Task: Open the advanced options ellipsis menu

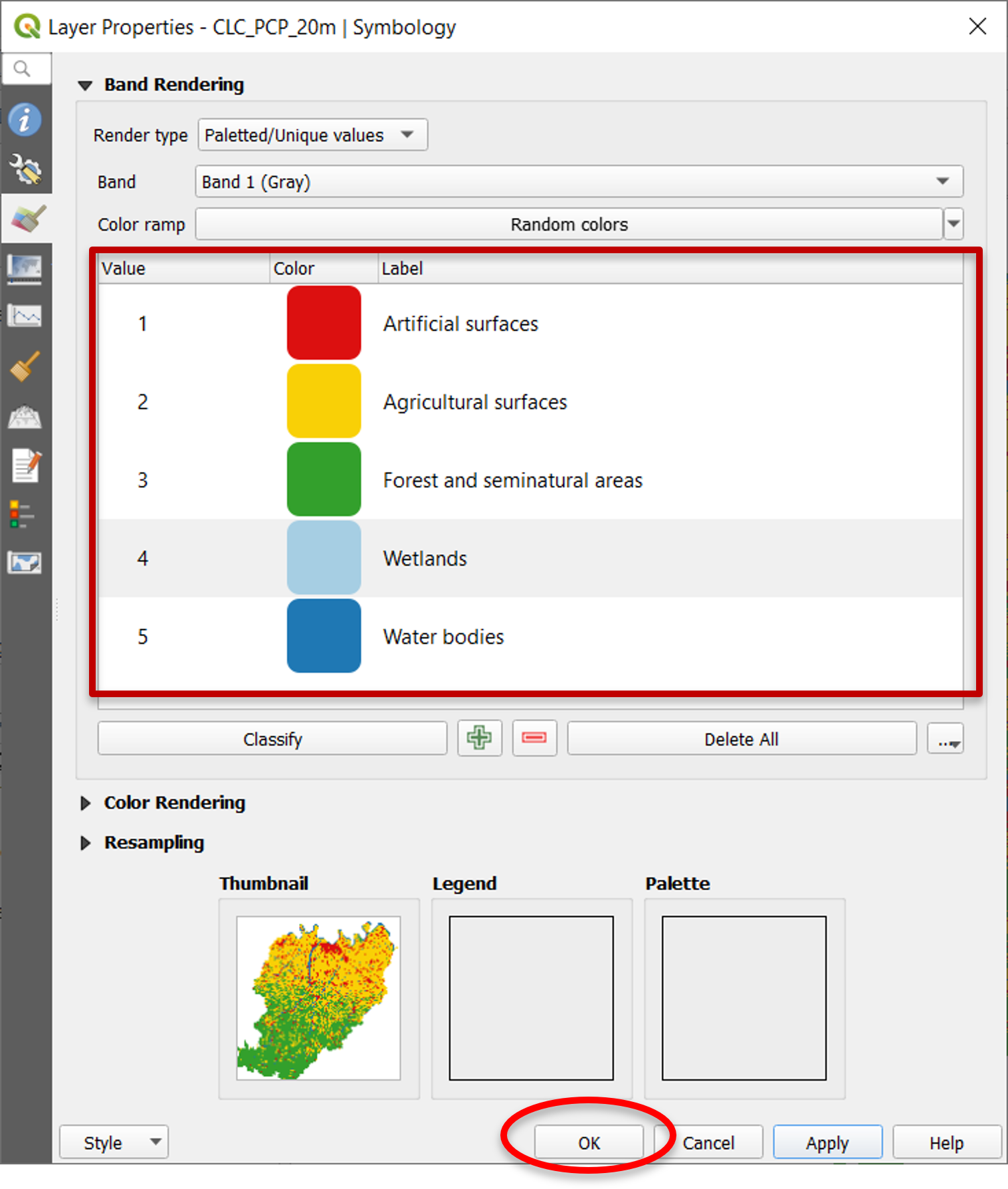Action: tap(946, 738)
